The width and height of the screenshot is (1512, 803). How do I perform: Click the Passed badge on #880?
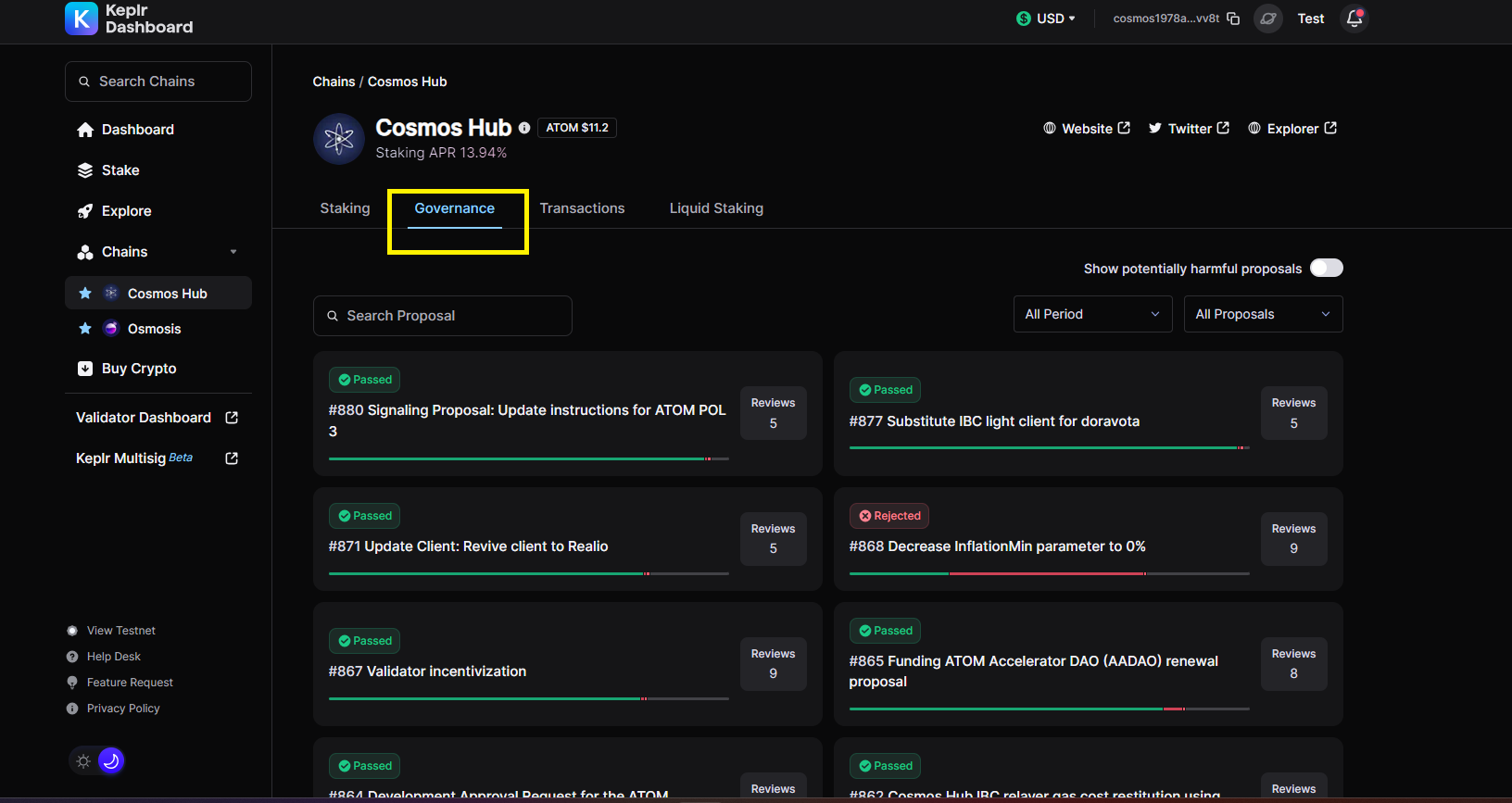[x=364, y=380]
